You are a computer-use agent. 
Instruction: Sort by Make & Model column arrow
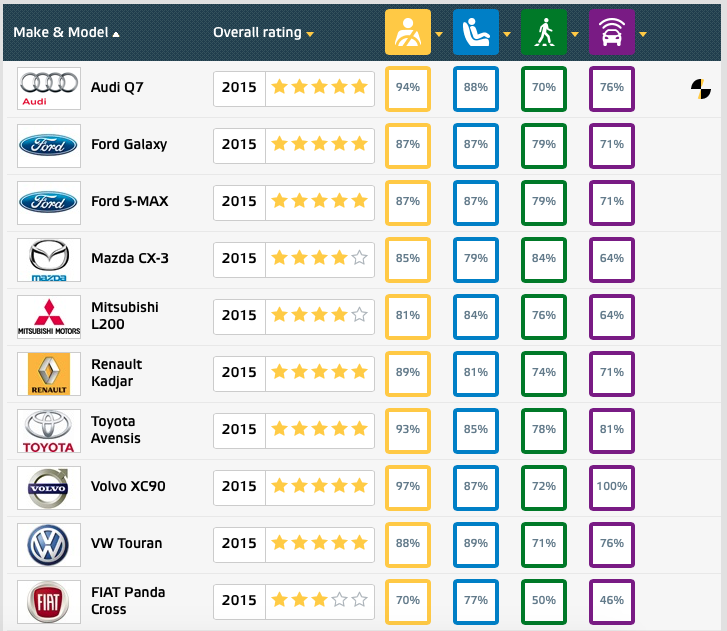pyautogui.click(x=116, y=34)
